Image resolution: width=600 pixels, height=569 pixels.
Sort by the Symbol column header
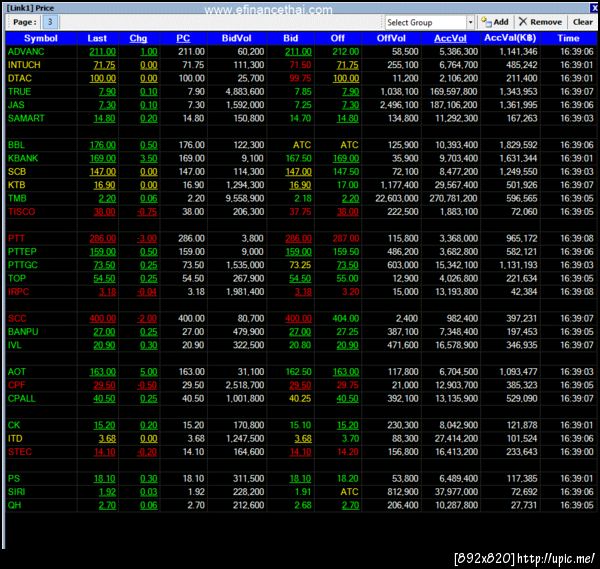click(x=41, y=38)
